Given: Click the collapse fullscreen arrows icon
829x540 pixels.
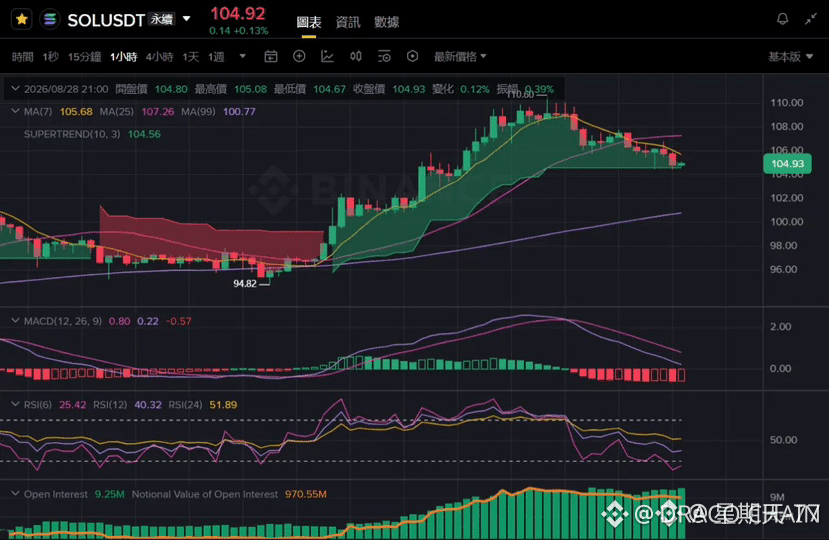Looking at the screenshot, I should point(811,20).
